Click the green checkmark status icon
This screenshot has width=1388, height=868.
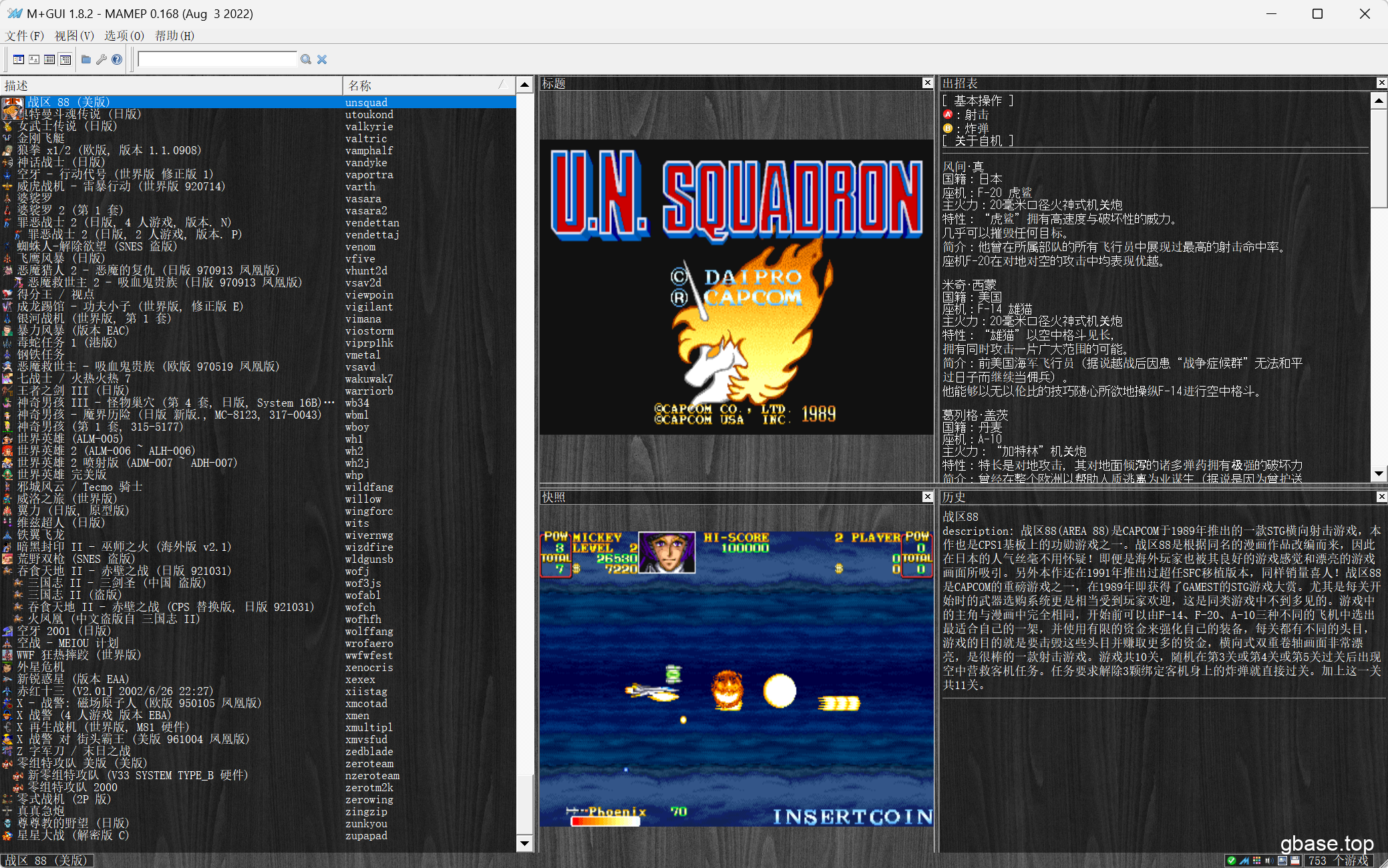(1231, 861)
